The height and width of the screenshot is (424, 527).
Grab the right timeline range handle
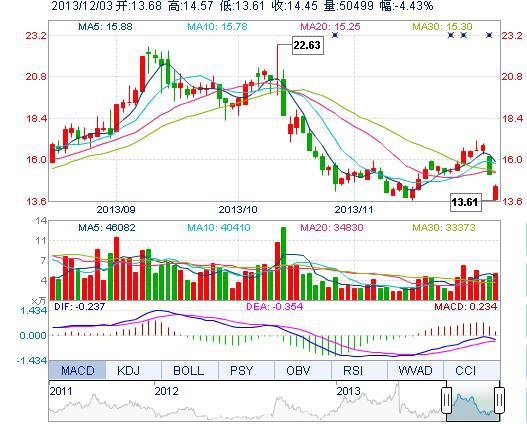(x=499, y=400)
